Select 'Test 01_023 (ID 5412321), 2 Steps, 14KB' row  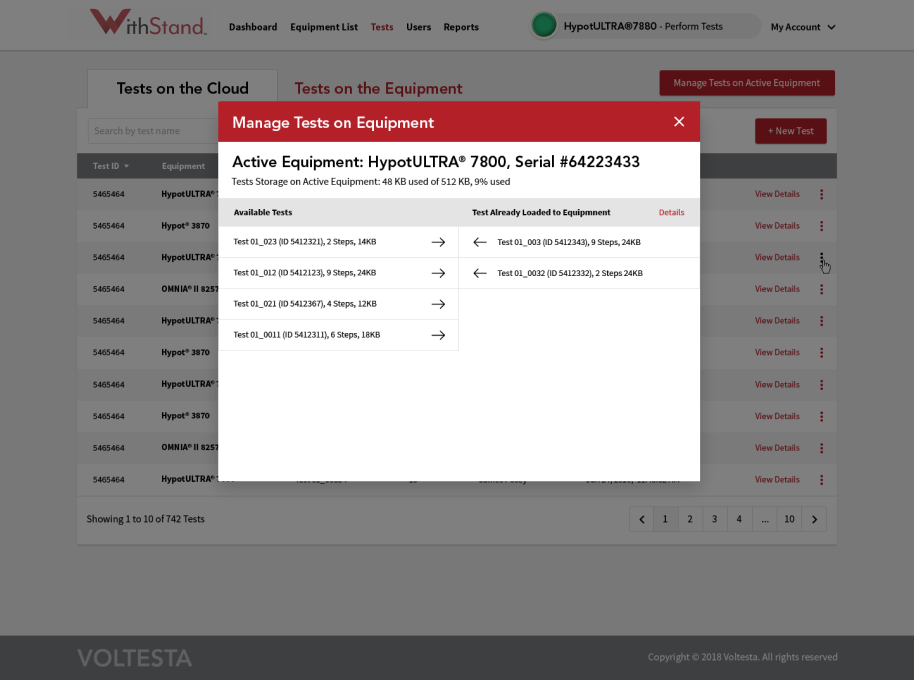(x=338, y=242)
